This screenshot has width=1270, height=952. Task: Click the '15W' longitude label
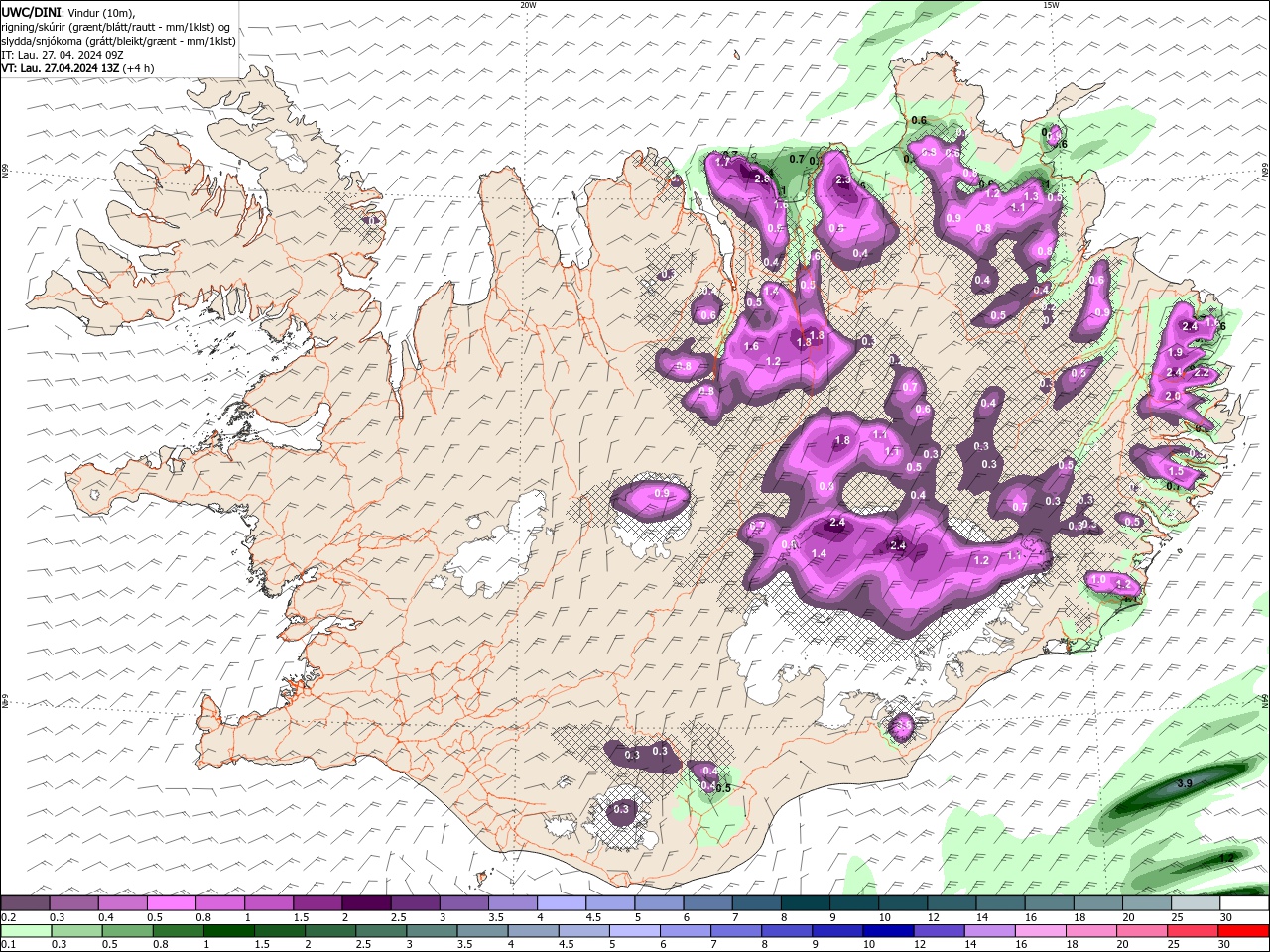pos(1051,5)
